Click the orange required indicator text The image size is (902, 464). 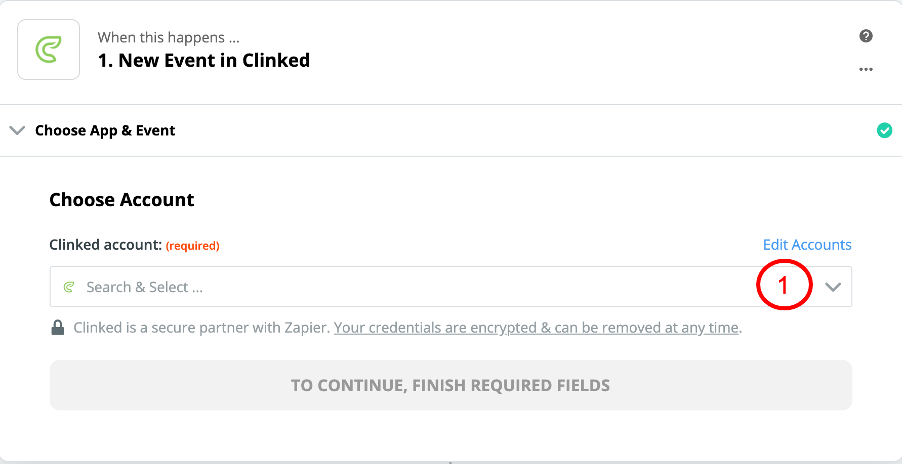pos(193,246)
